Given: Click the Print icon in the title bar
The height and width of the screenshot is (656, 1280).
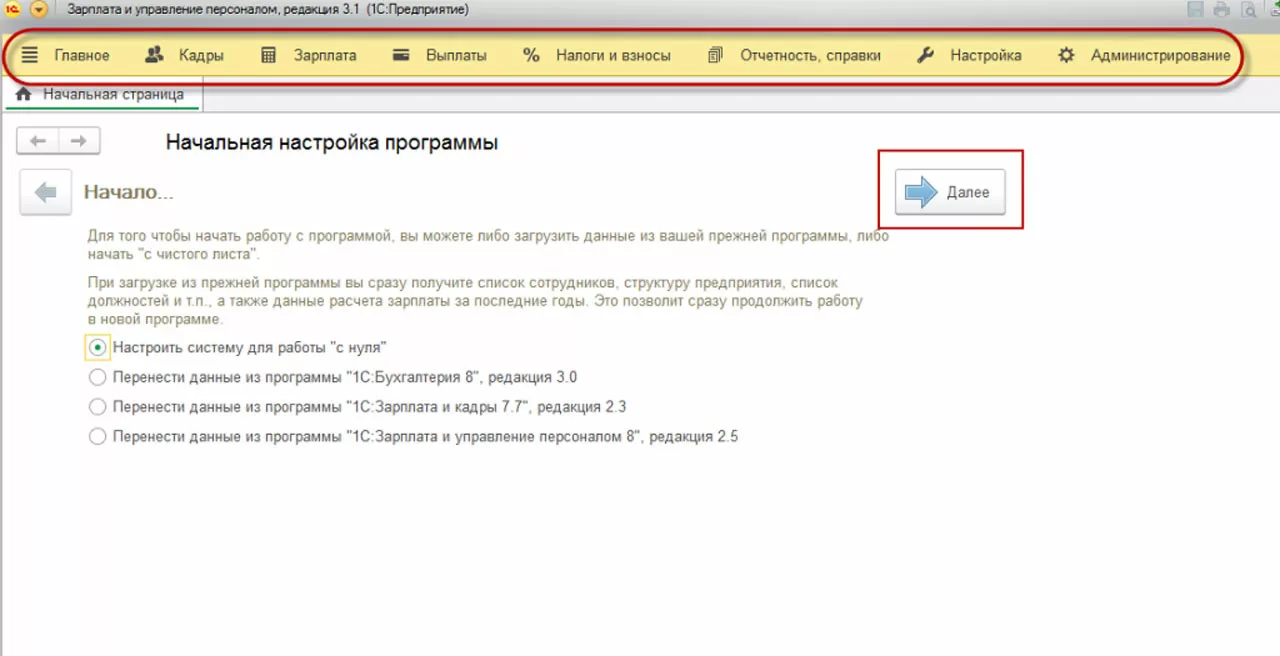Looking at the screenshot, I should [x=1222, y=10].
